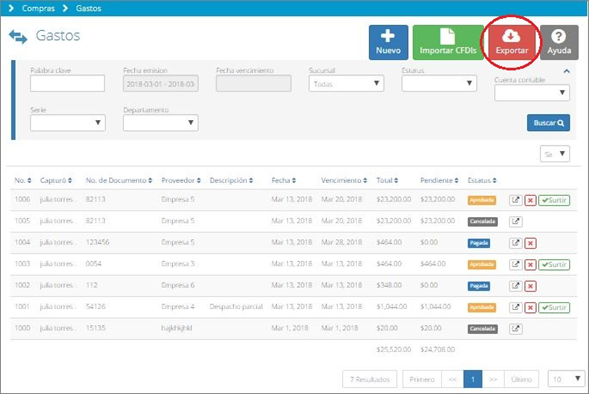Open expense 1002 with the edit icon
This screenshot has height=394, width=589.
(516, 286)
